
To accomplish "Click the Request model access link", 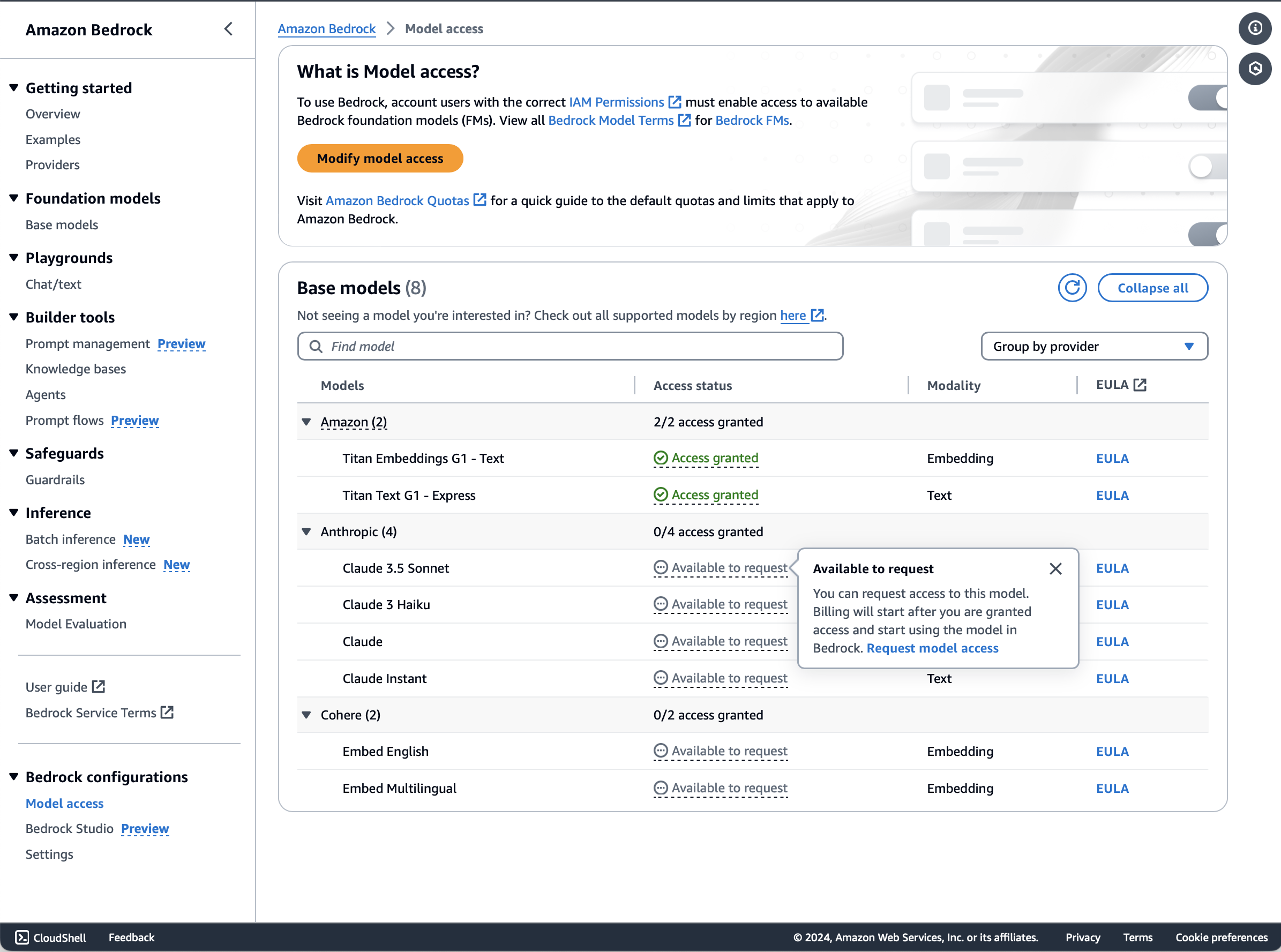I will pyautogui.click(x=932, y=648).
